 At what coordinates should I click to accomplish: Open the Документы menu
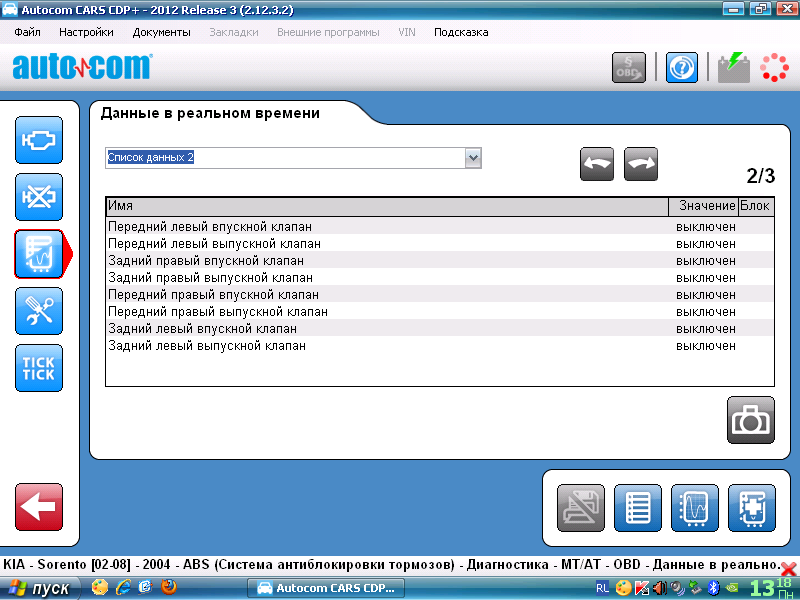pos(161,32)
